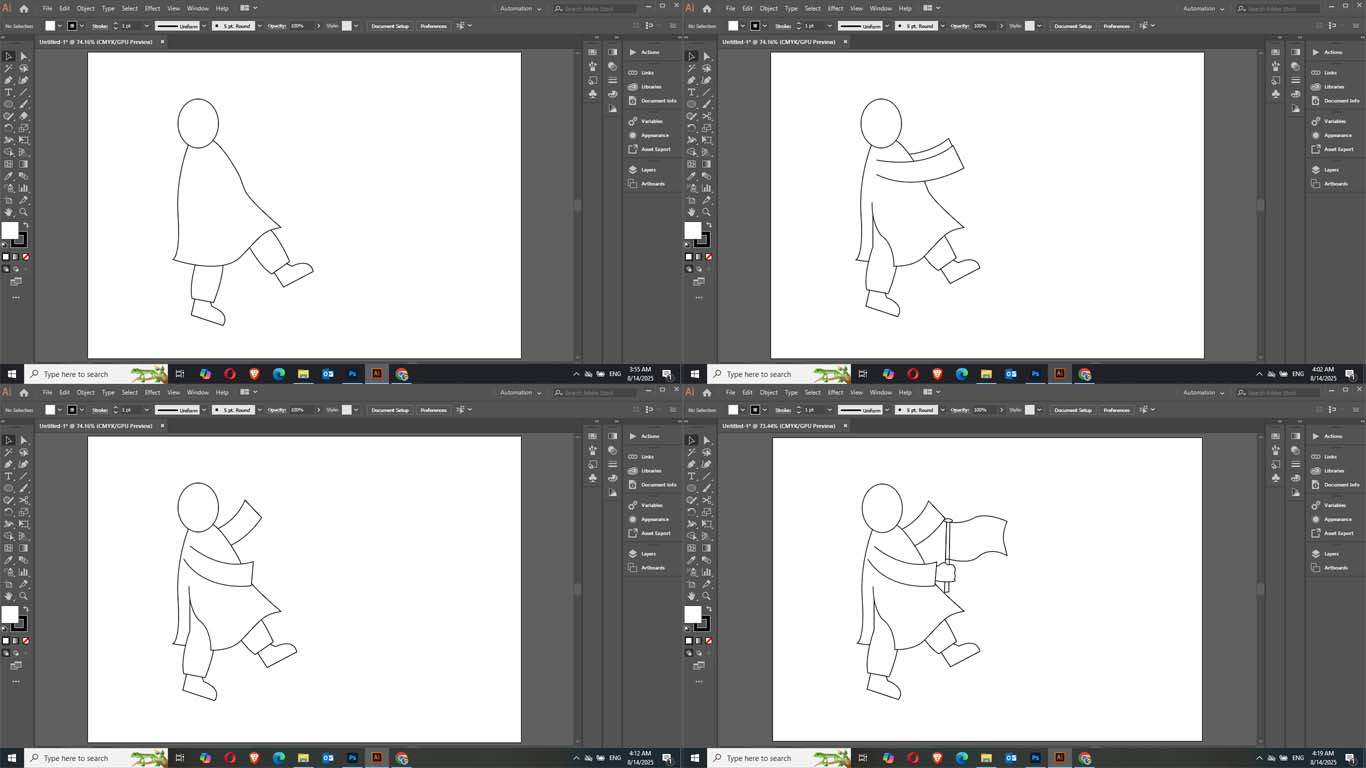This screenshot has width=1366, height=768.
Task: Select the Line Segment tool in bottom-left window
Action: pyautogui.click(x=23, y=476)
